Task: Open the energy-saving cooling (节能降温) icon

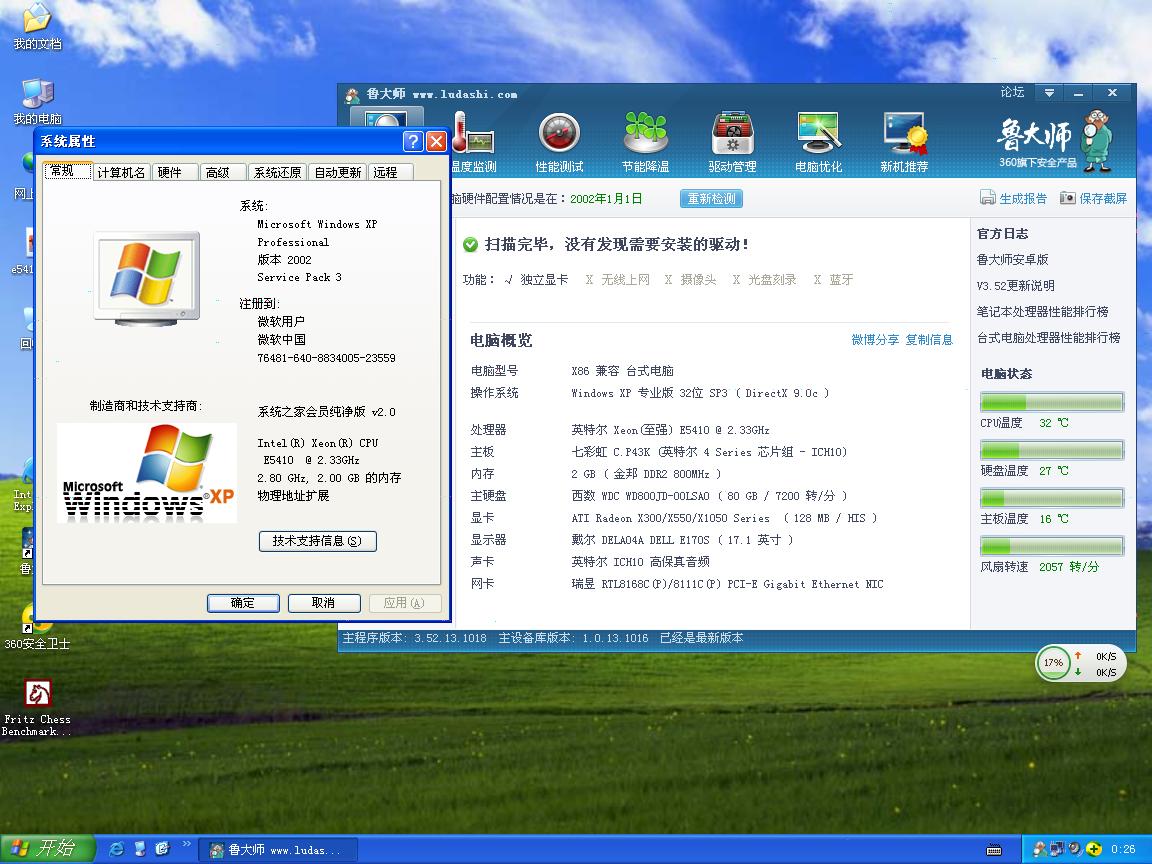Action: [646, 143]
